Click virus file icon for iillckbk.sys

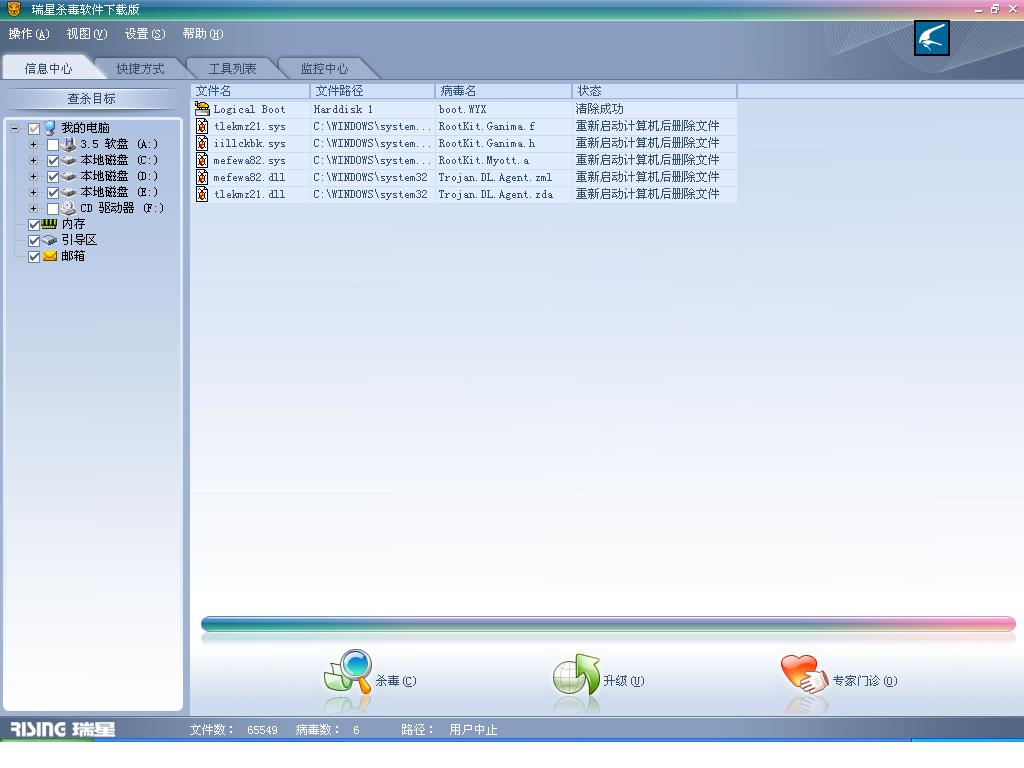[202, 143]
